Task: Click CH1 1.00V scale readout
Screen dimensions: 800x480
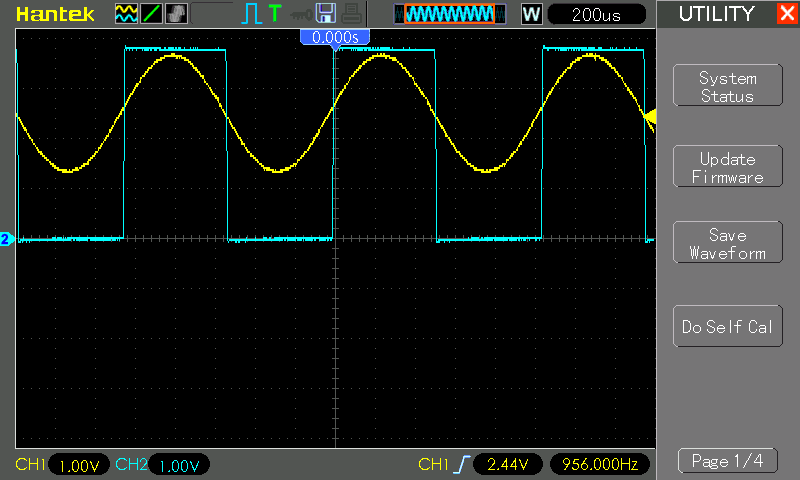Action: click(x=79, y=465)
